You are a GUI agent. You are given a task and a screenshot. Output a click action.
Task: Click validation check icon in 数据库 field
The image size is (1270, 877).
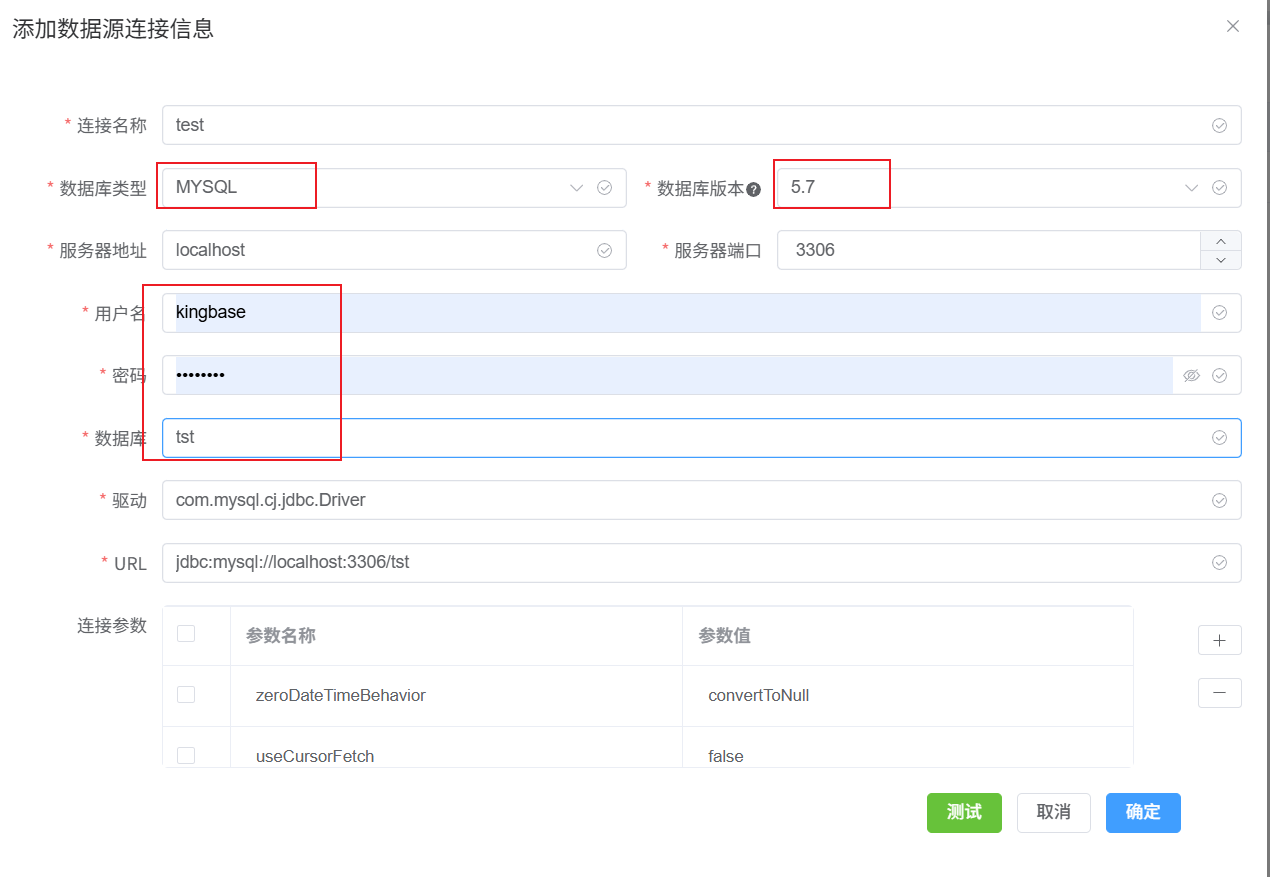tap(1220, 437)
